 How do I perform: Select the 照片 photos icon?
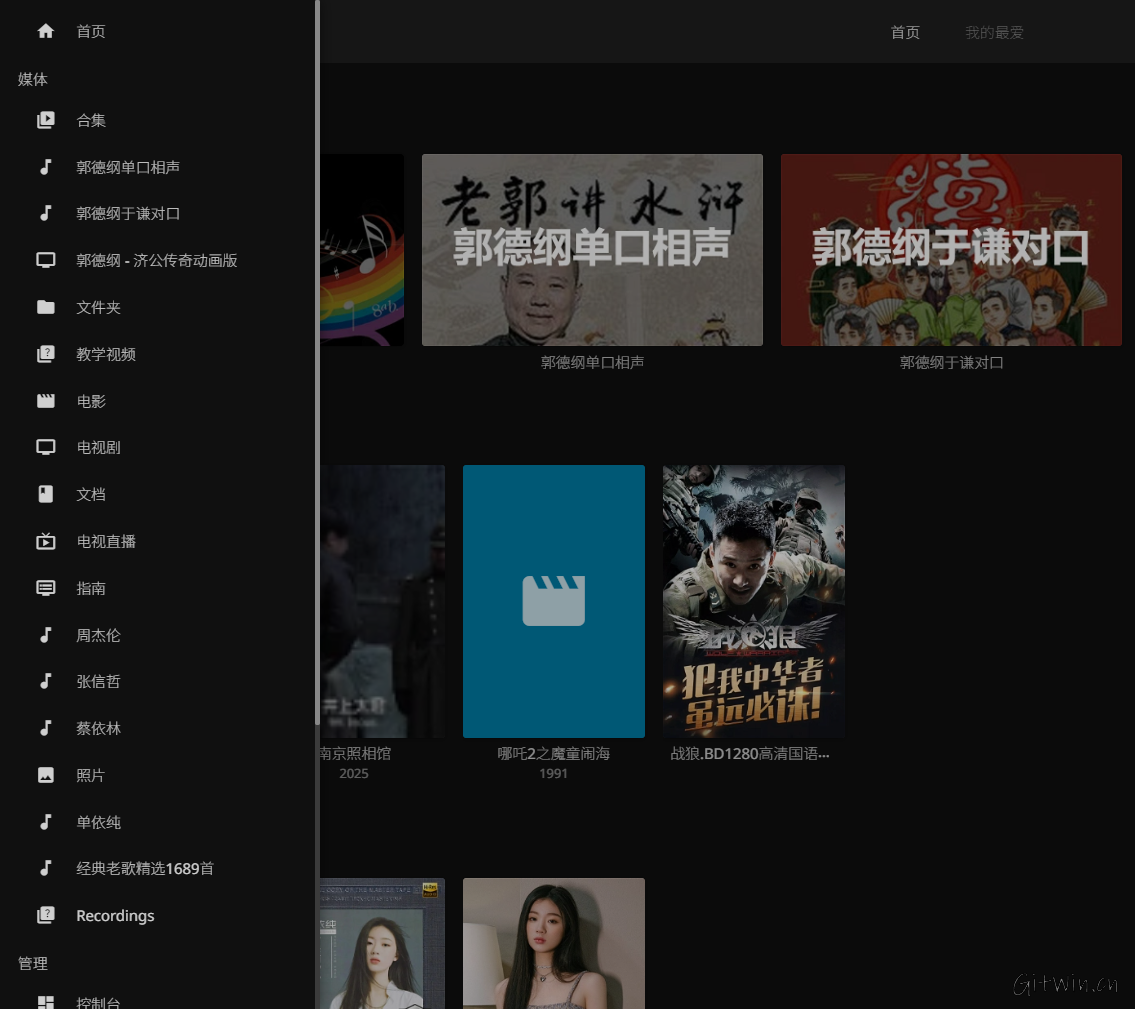click(45, 775)
